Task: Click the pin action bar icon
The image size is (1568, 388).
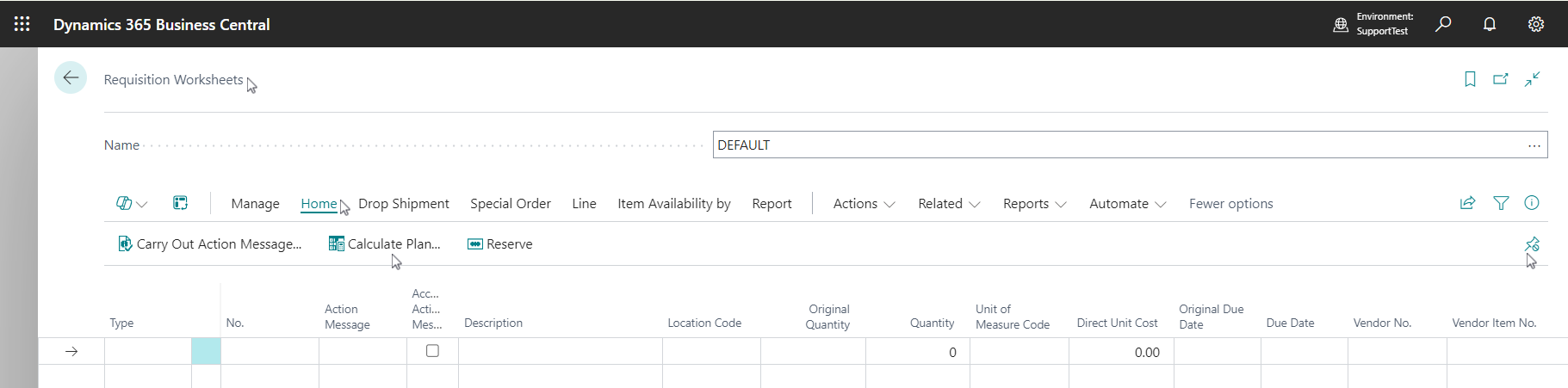Action: click(1532, 244)
